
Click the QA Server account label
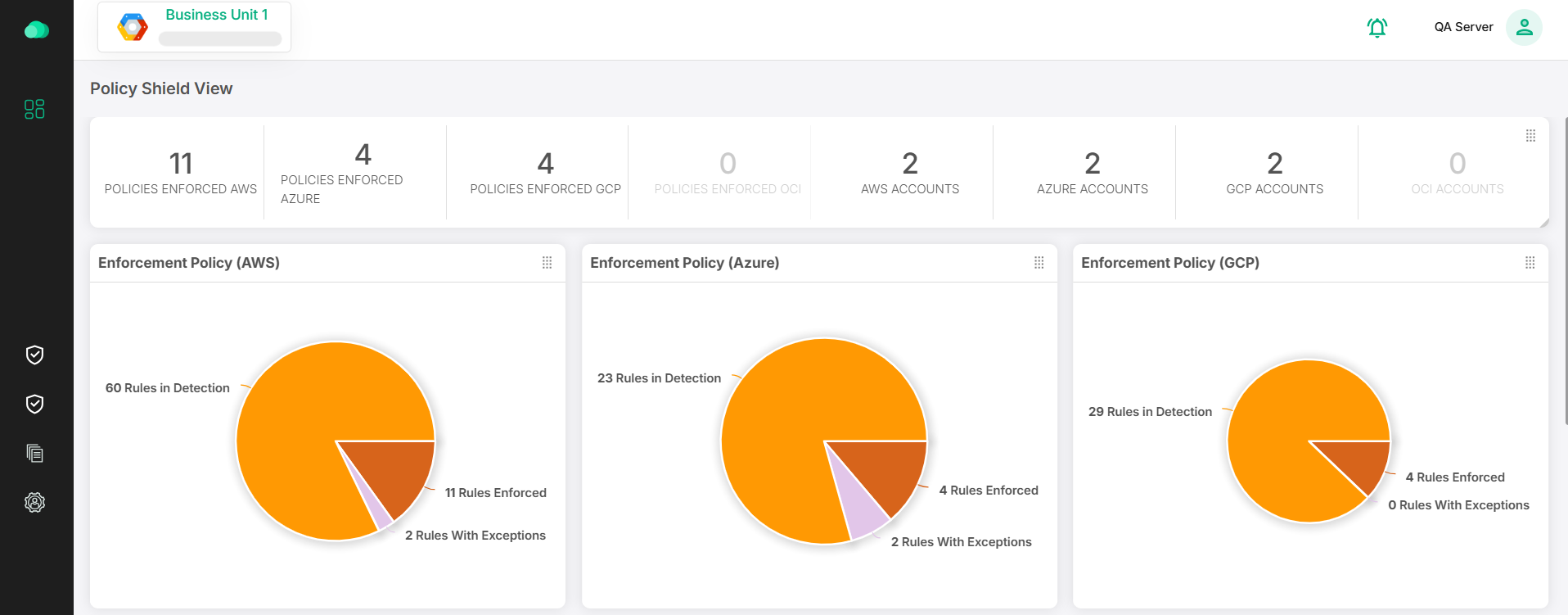point(1463,27)
